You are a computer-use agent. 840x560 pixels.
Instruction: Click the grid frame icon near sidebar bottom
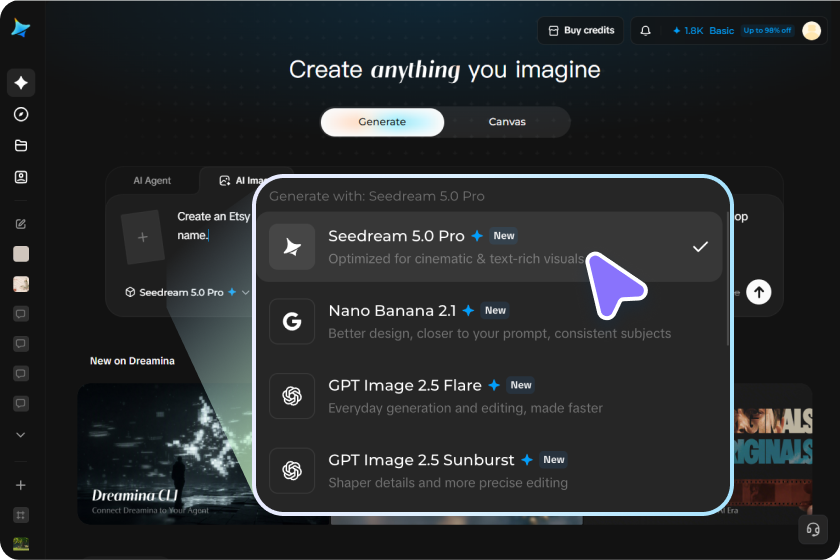[x=21, y=515]
